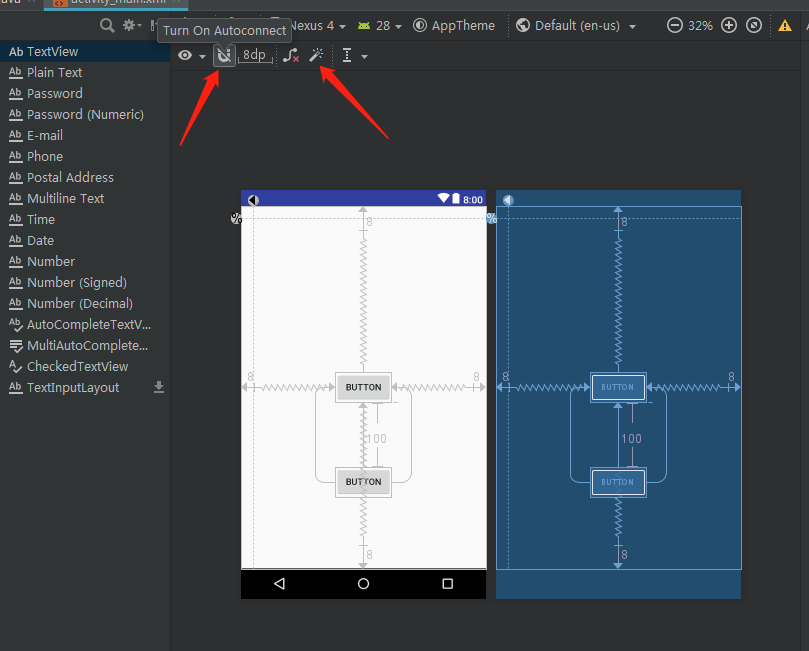Viewport: 809px width, 651px height.
Task: Expand the dropdown arrow beside the eye icon
Action: (202, 56)
